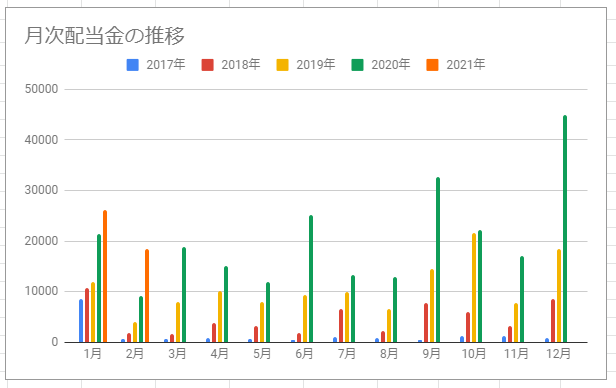Select the green 2020 bar for 4月

click(226, 304)
